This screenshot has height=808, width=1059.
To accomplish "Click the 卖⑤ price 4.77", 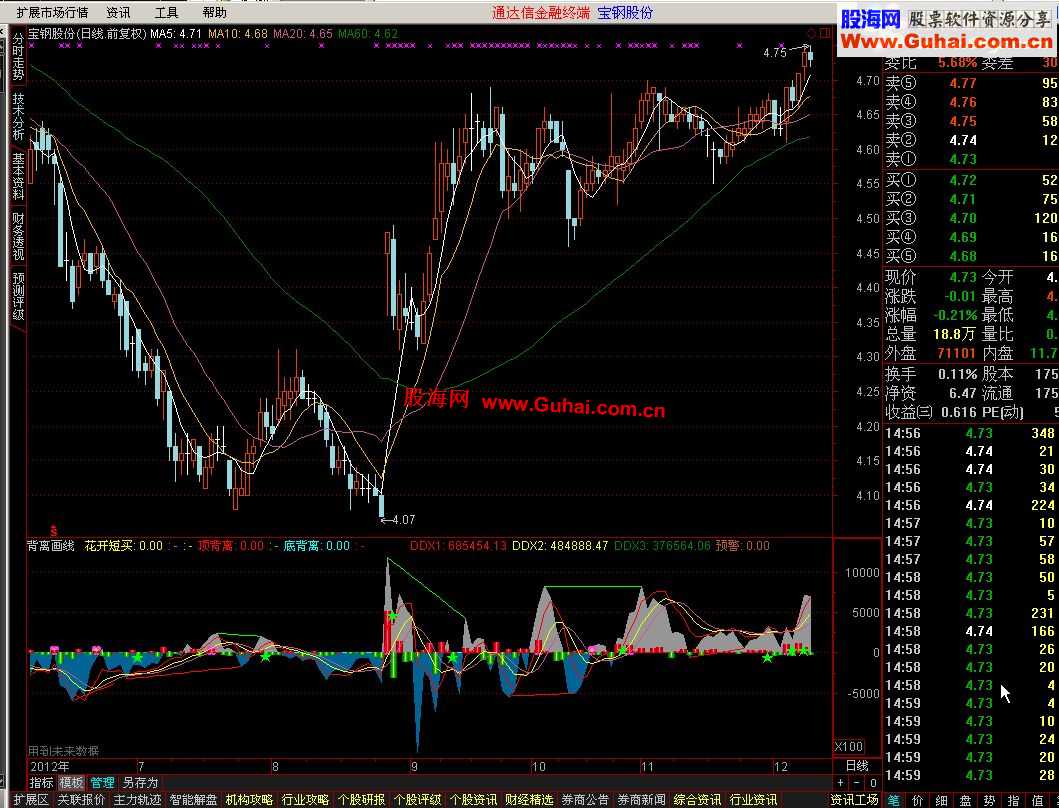I will pyautogui.click(x=963, y=83).
